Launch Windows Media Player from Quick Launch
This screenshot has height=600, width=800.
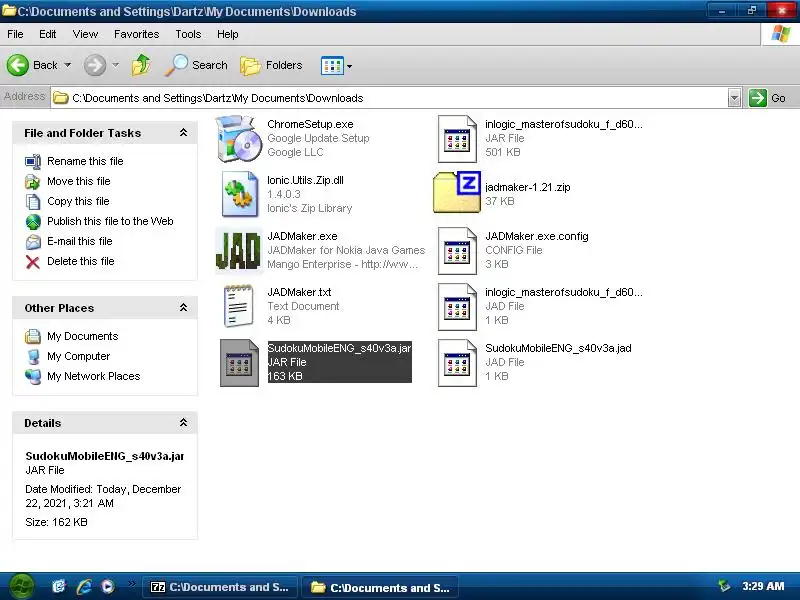tap(108, 587)
